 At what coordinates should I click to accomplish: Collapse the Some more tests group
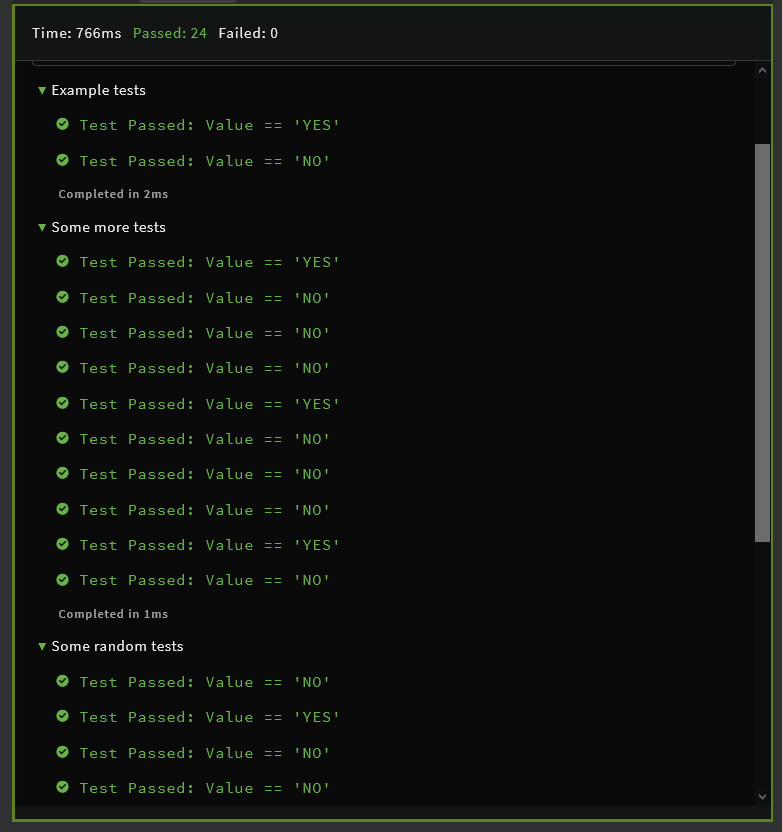(x=42, y=228)
